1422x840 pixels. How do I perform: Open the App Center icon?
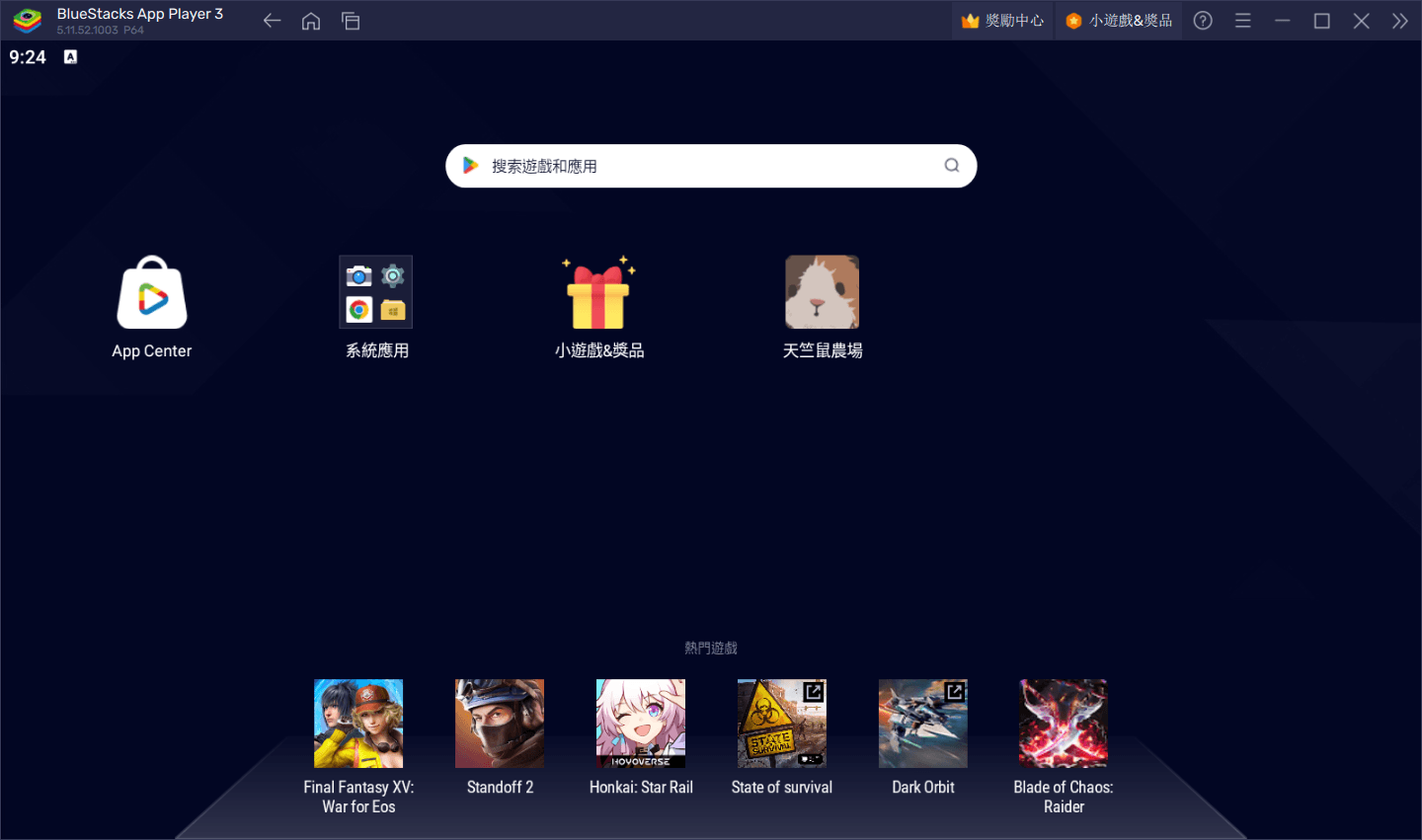tap(152, 292)
